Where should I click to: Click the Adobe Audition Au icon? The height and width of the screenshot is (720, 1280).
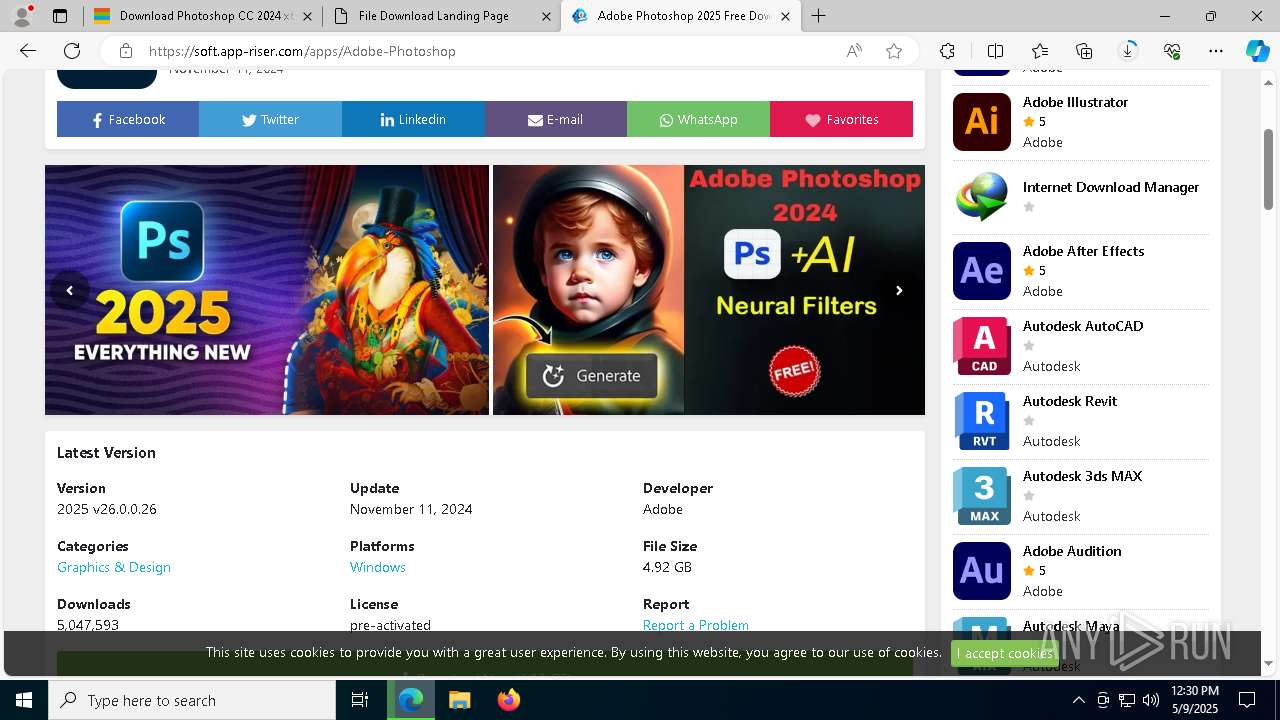click(x=982, y=571)
